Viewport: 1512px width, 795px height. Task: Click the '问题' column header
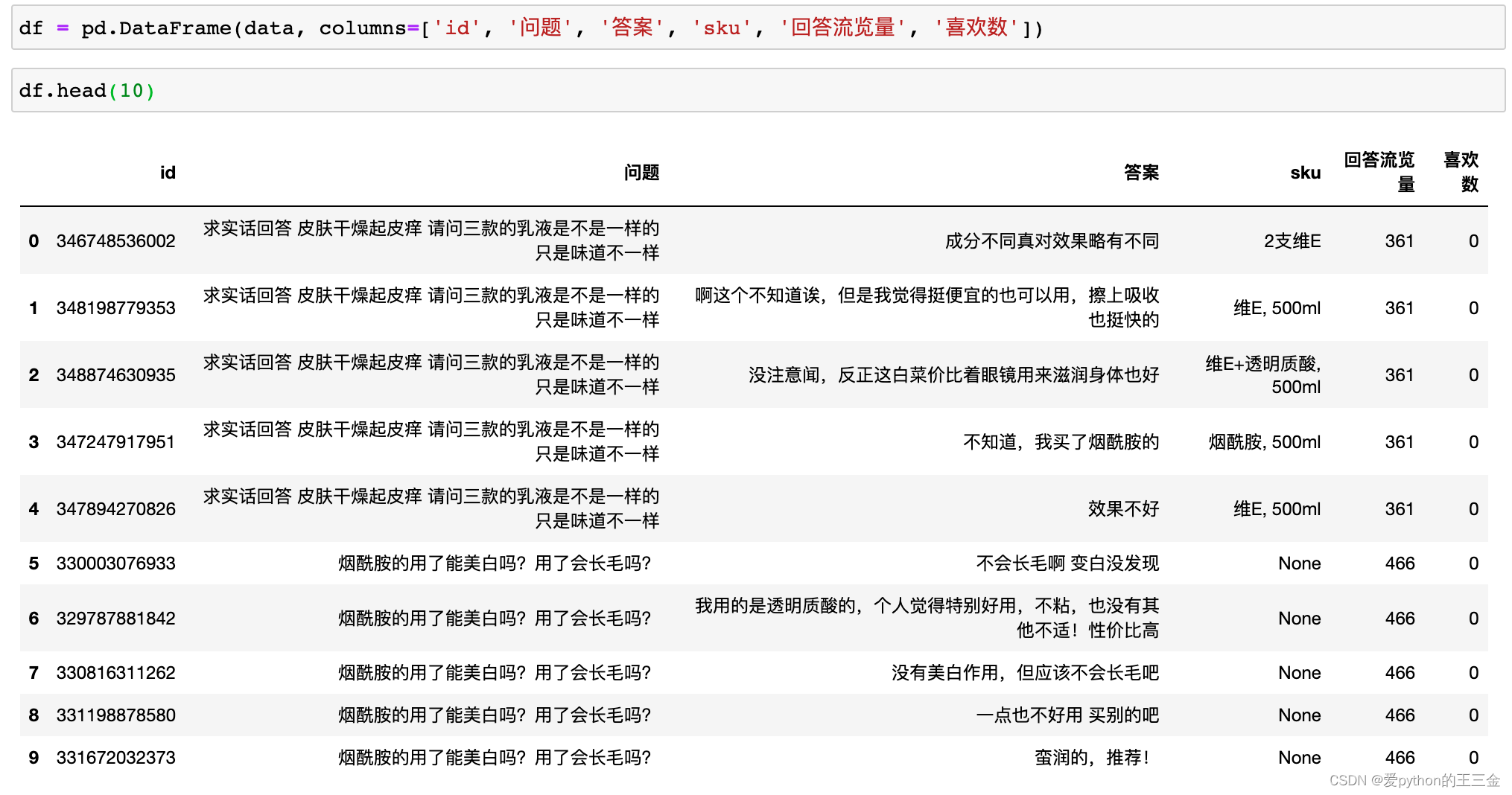click(641, 173)
